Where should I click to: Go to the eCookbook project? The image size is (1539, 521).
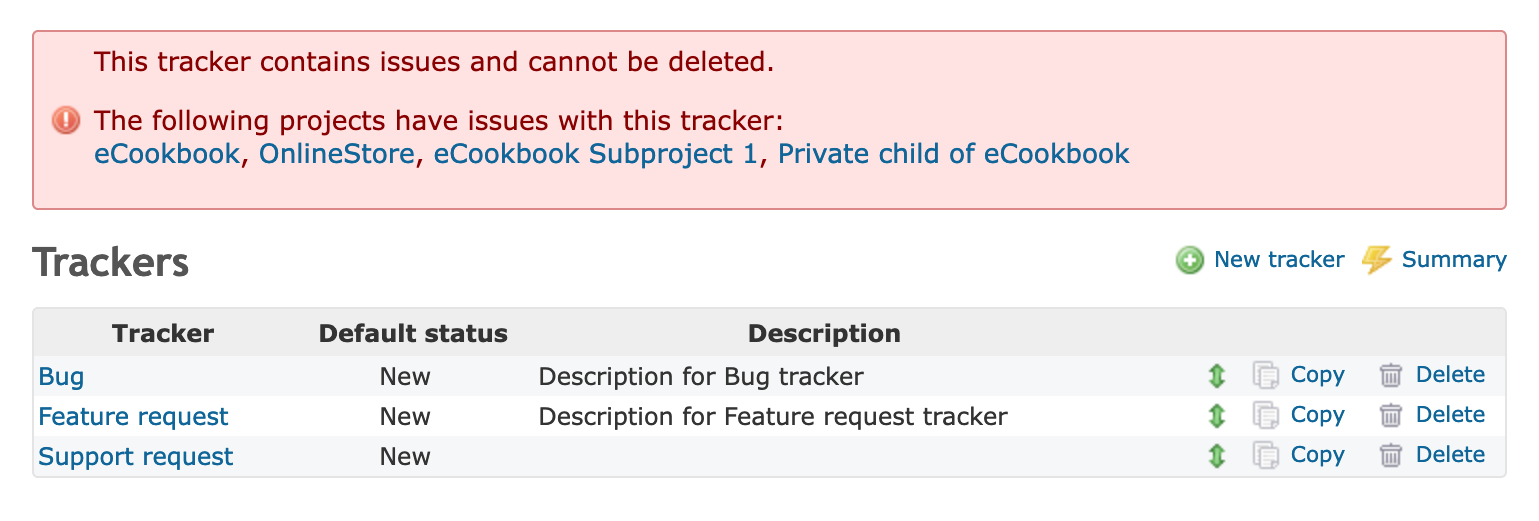point(167,154)
